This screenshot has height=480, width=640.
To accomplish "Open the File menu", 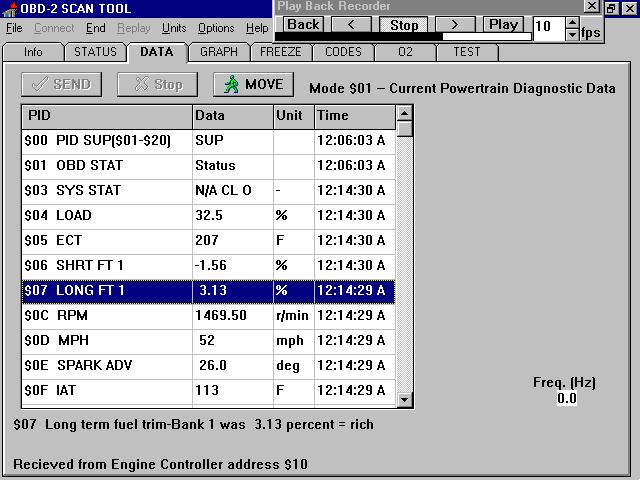I will (x=14, y=28).
